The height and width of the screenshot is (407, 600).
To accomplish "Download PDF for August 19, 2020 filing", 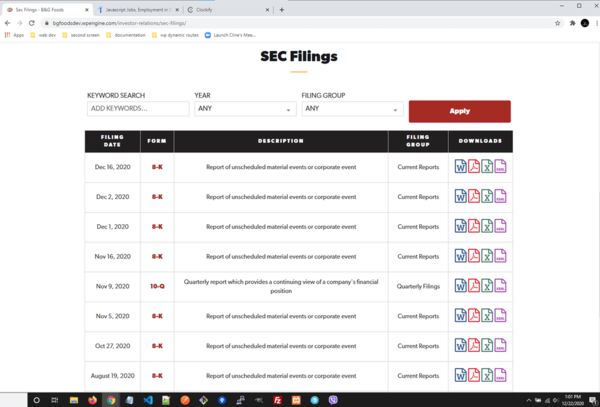I will [x=474, y=375].
